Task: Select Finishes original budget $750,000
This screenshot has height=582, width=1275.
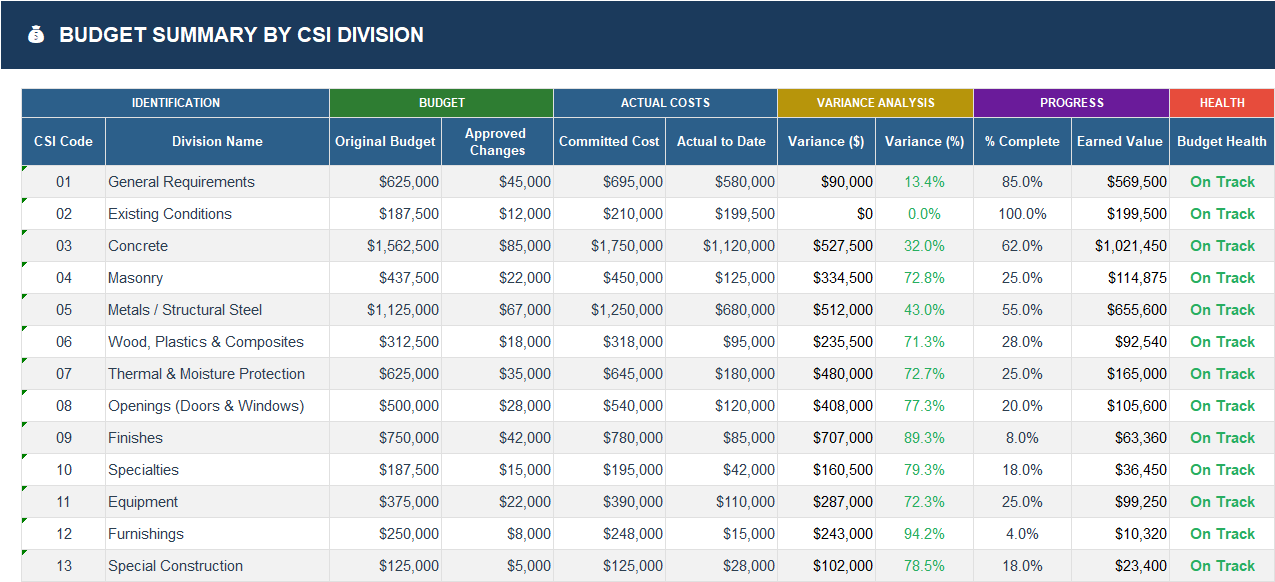Action: 385,438
